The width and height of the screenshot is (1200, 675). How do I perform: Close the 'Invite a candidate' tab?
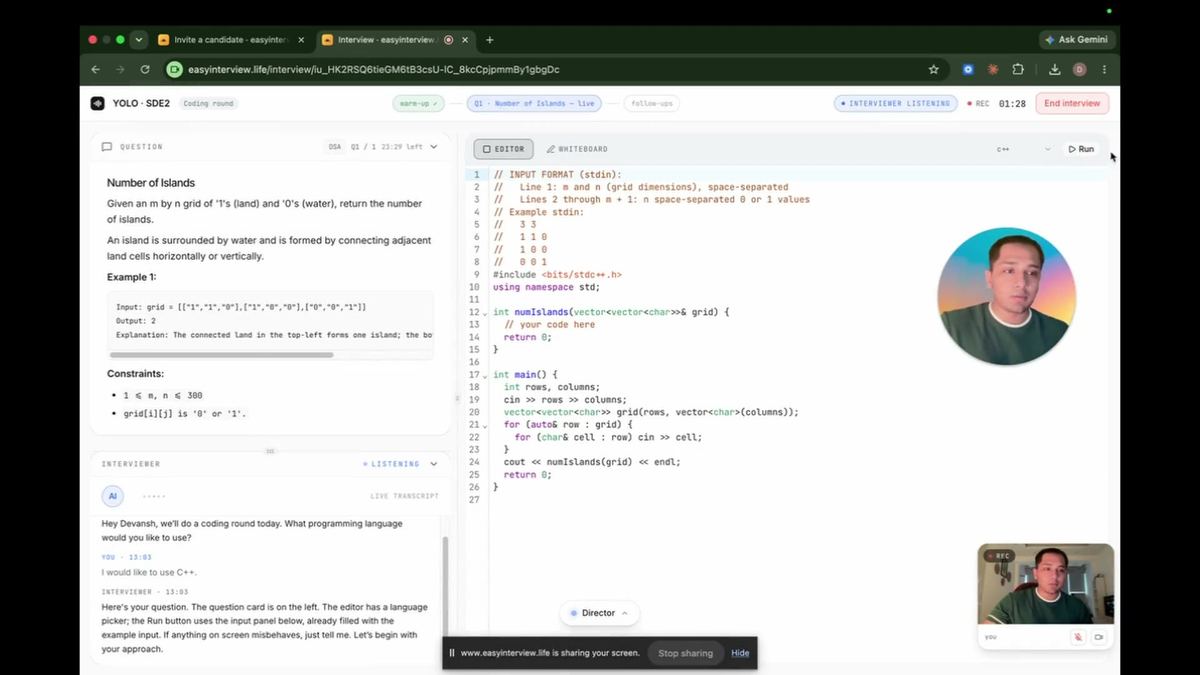point(301,40)
